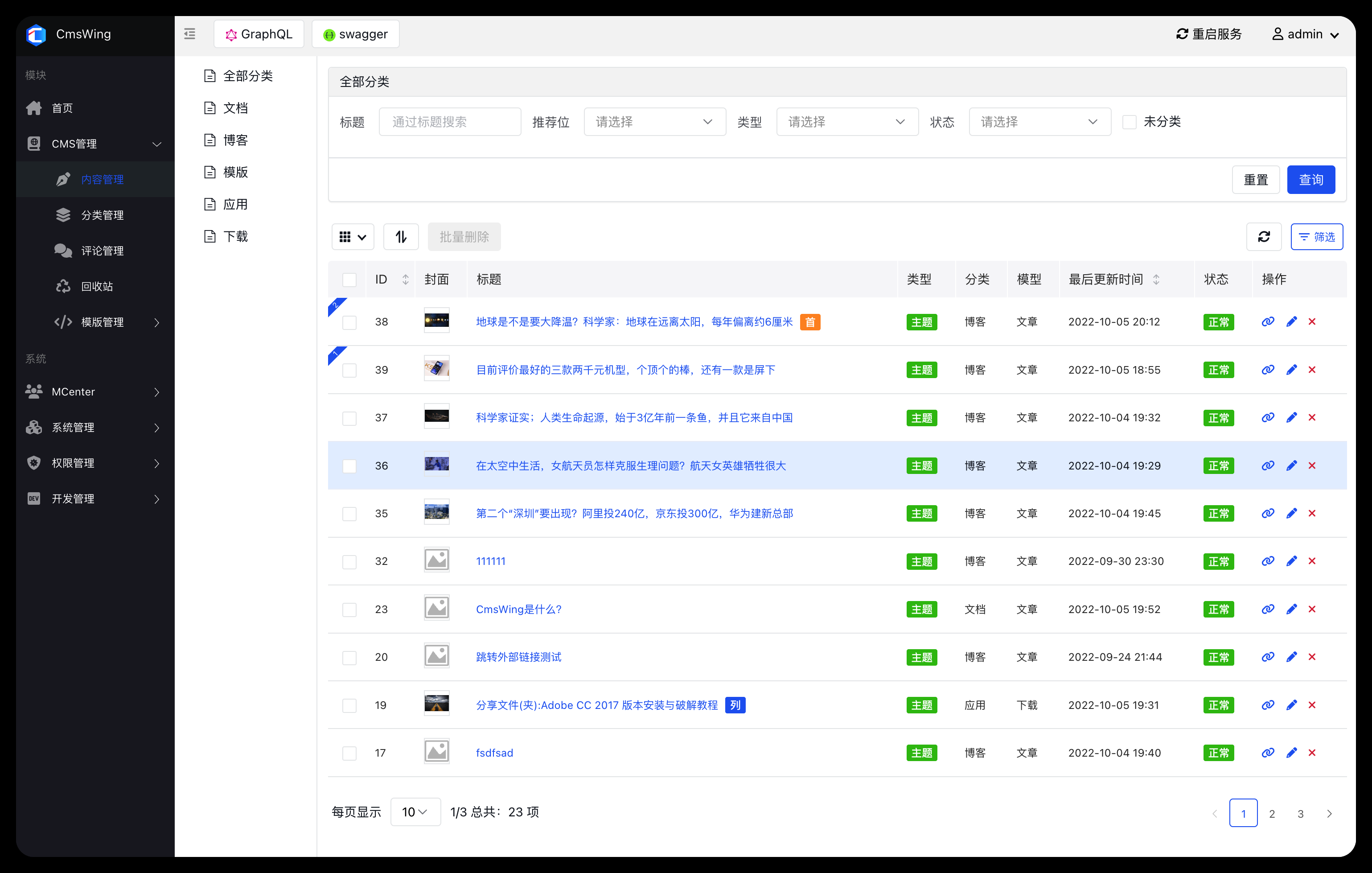Edit article 38 using its pencil icon
Image resolution: width=1372 pixels, height=873 pixels.
[1292, 321]
